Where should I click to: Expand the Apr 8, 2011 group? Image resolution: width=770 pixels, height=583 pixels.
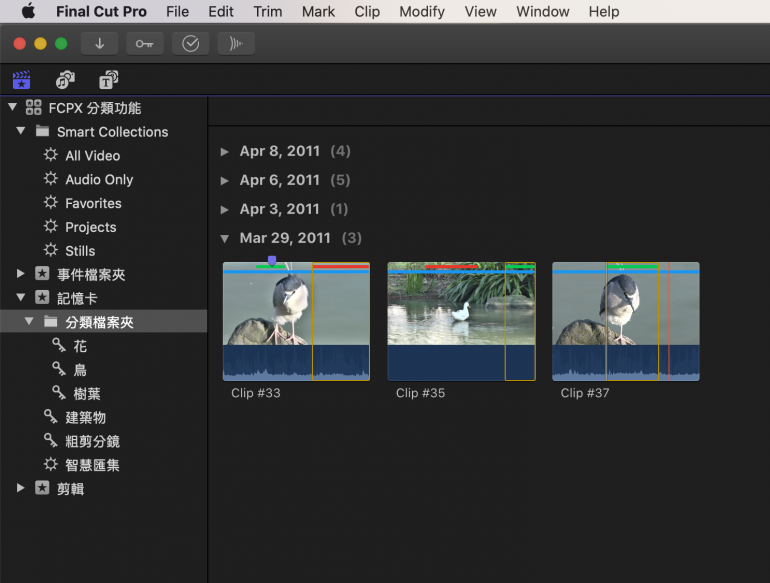click(224, 152)
